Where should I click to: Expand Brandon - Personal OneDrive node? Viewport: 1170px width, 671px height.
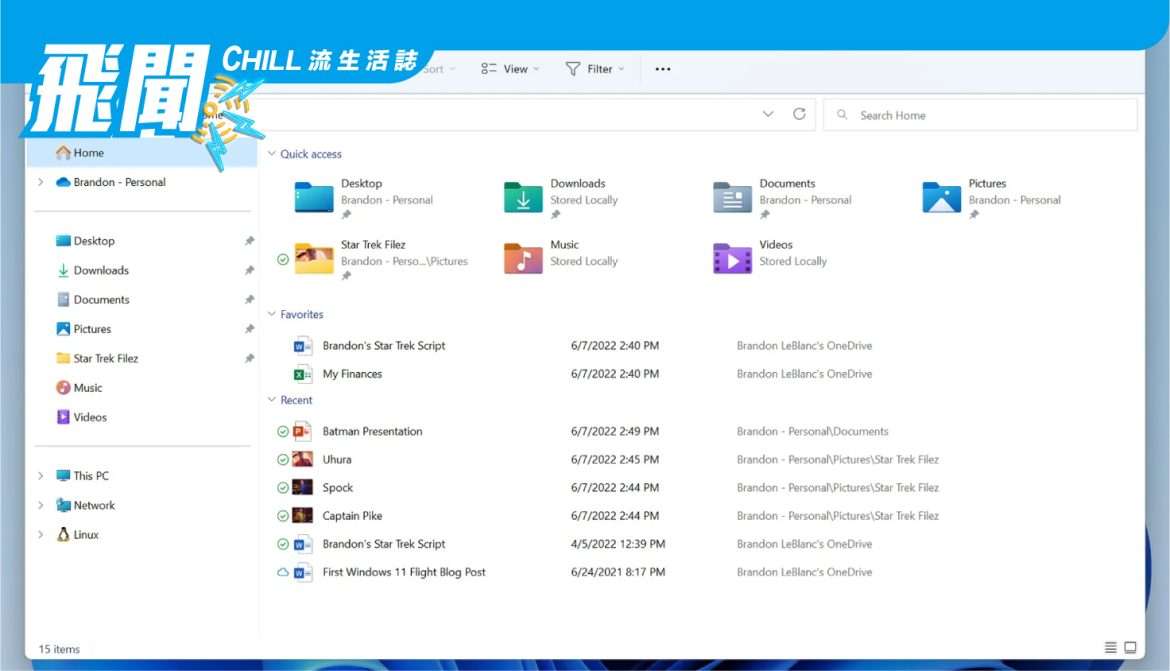click(x=41, y=181)
